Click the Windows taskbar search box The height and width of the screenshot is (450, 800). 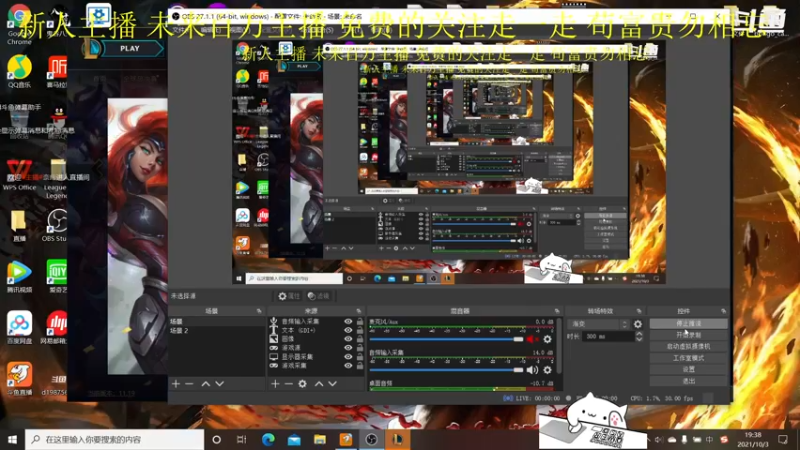click(x=114, y=439)
